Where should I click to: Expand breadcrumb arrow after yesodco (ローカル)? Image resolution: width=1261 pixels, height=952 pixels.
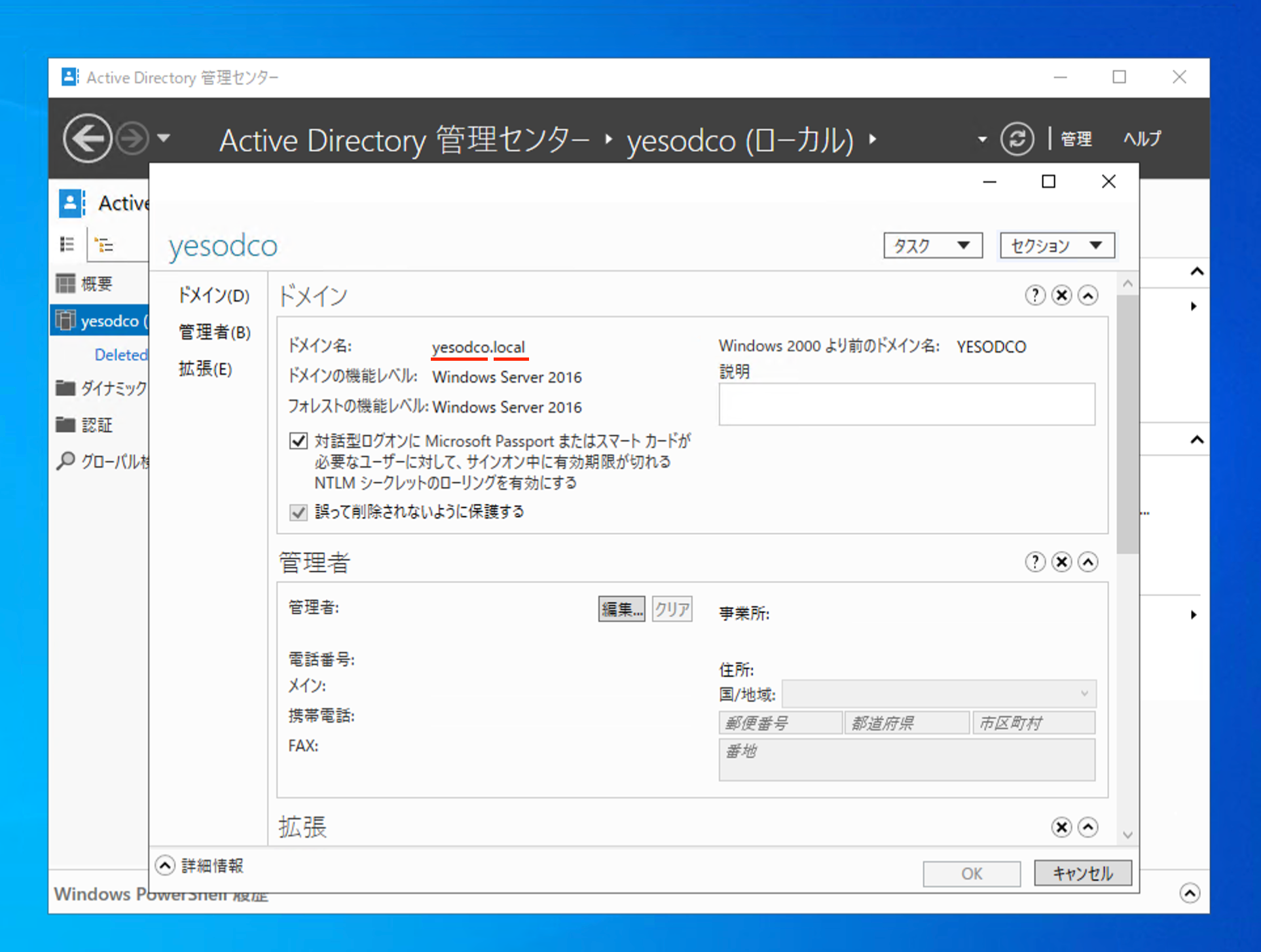pyautogui.click(x=873, y=139)
